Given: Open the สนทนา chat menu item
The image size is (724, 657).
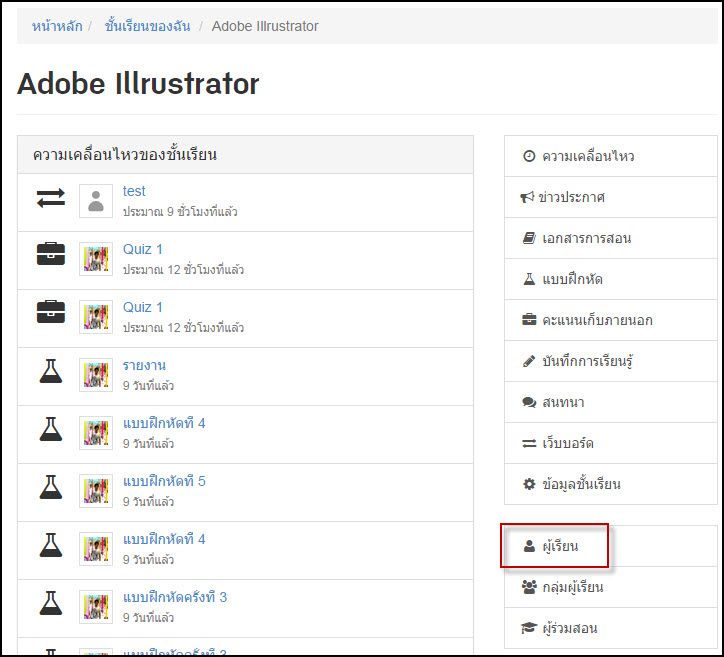Looking at the screenshot, I should click(610, 402).
